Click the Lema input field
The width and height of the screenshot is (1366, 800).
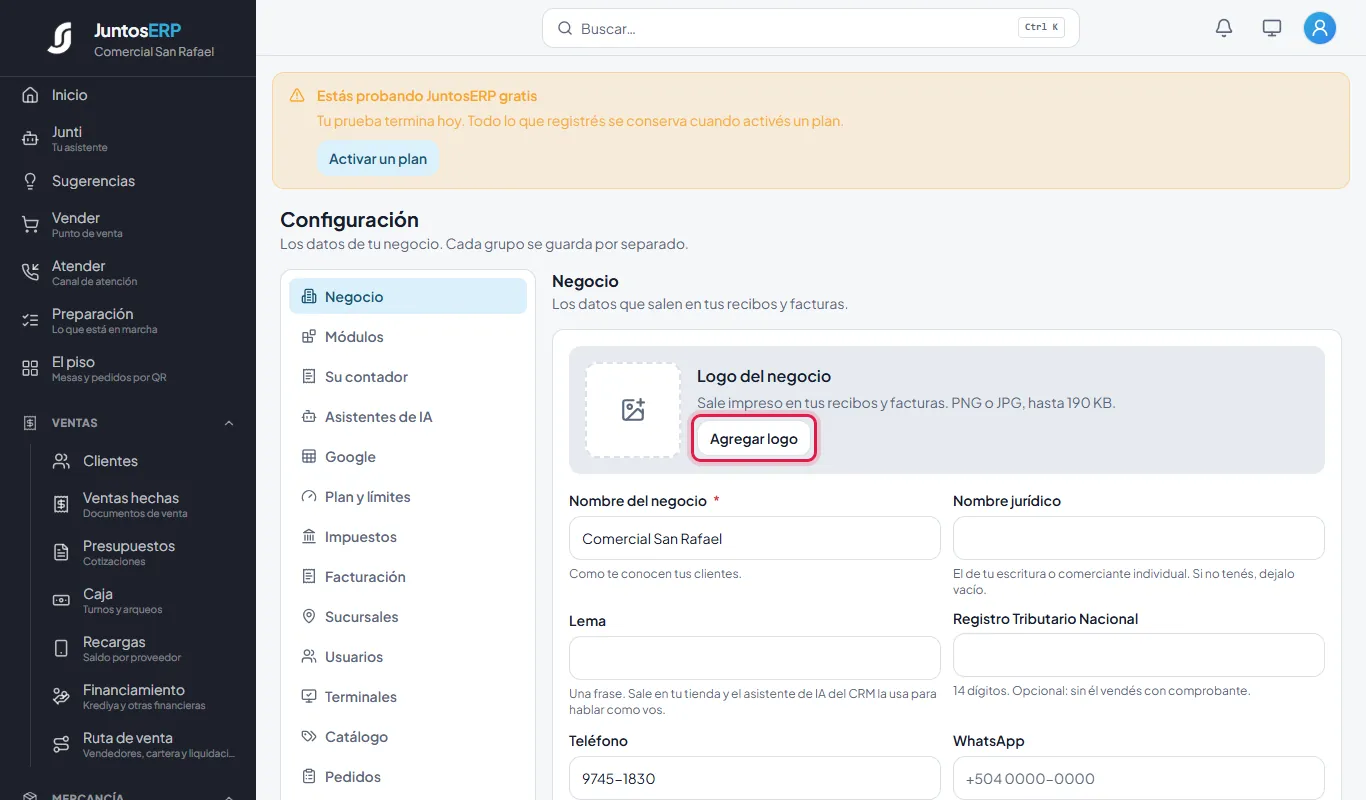click(755, 658)
